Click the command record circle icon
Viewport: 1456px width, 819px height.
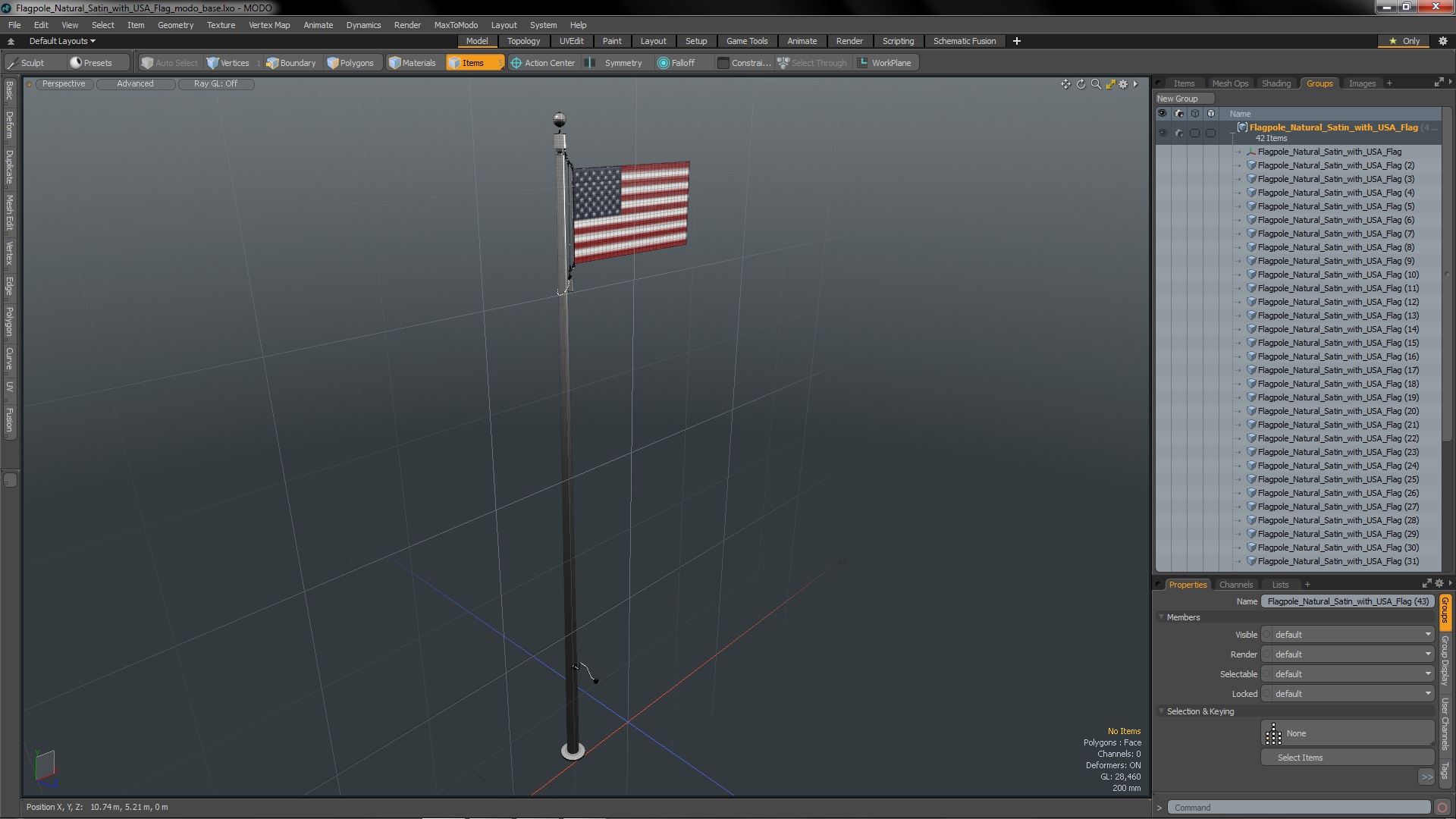click(1442, 808)
